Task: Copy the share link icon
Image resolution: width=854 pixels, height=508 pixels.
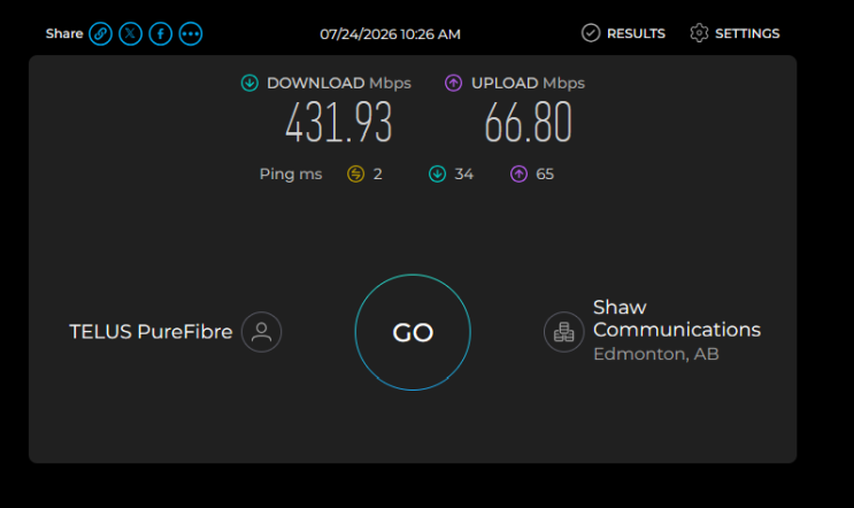Action: [101, 34]
